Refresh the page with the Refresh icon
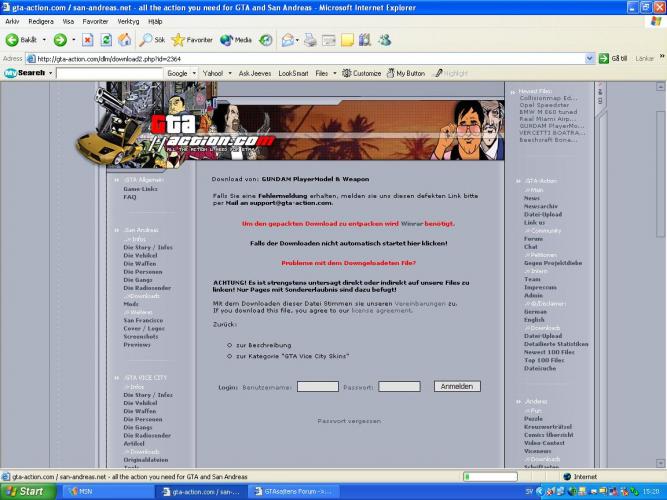The image size is (667, 500). click(x=106, y=40)
